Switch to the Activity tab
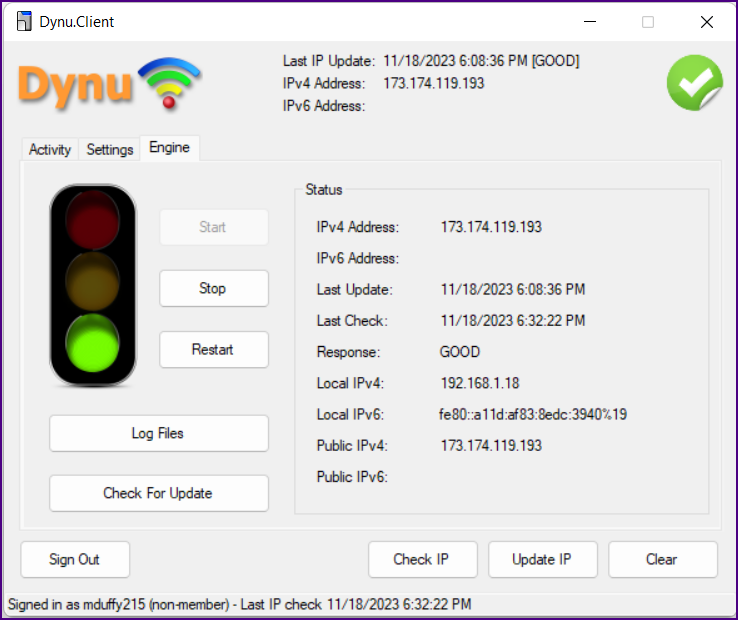The image size is (738, 620). coord(50,149)
